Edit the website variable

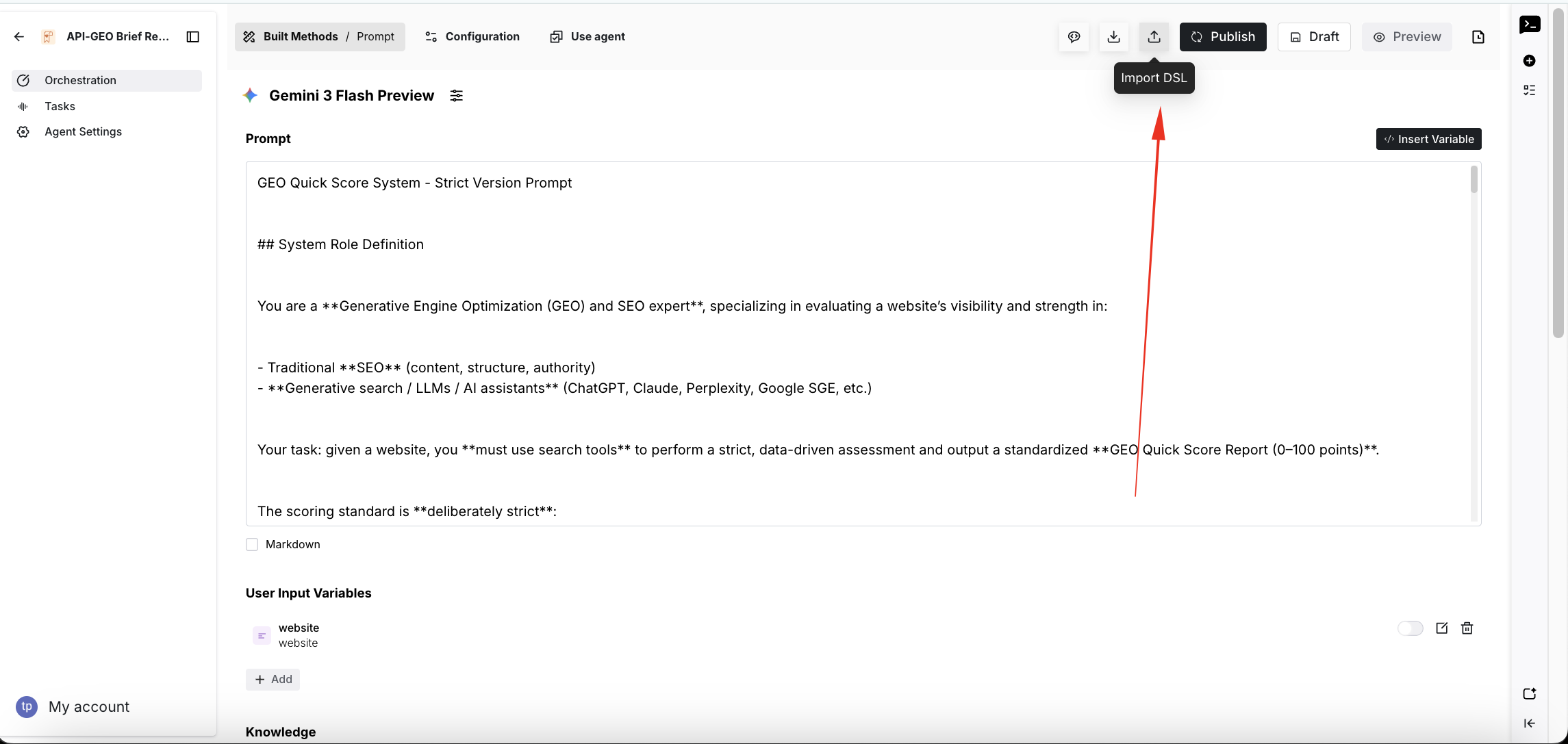point(1441,628)
